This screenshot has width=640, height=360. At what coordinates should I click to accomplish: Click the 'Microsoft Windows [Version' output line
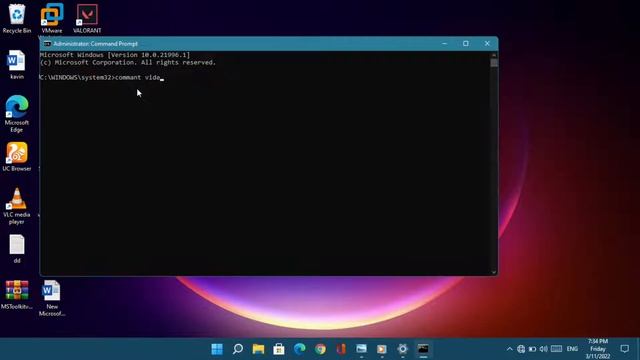click(115, 55)
